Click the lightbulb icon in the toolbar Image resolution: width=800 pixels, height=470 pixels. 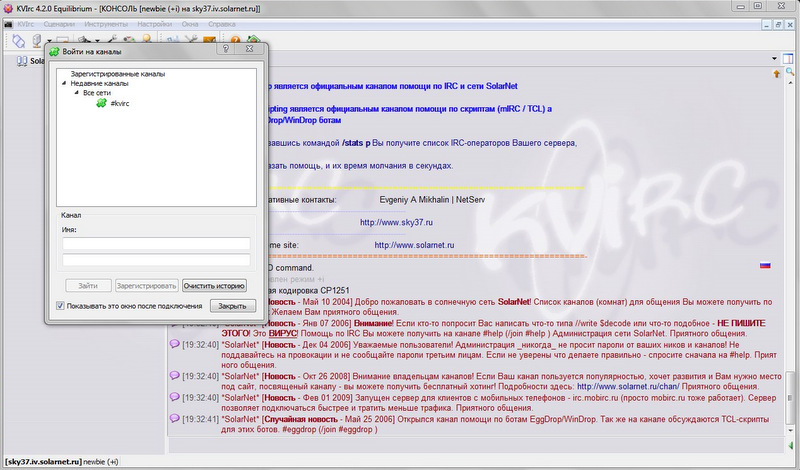pos(146,39)
